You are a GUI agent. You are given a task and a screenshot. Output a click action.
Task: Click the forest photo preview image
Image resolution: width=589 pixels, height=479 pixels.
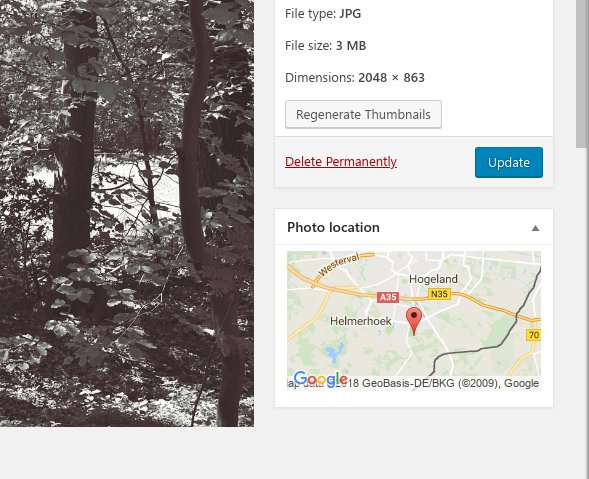(127, 213)
